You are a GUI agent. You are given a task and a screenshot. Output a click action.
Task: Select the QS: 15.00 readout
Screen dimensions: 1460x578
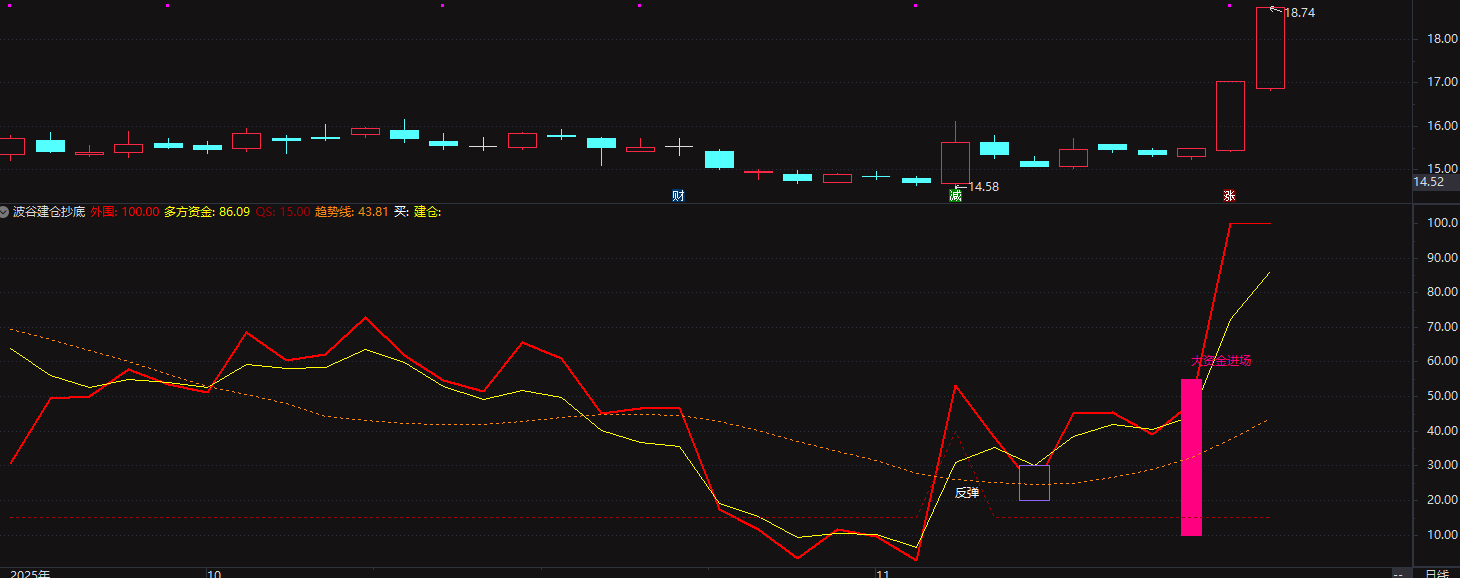[x=282, y=212]
